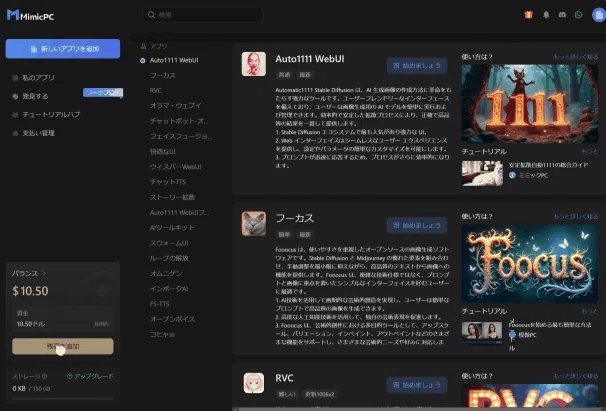The image size is (606, 411).
Task: Click もっと詳しく知る link in RVC card
Action: (x=576, y=376)
